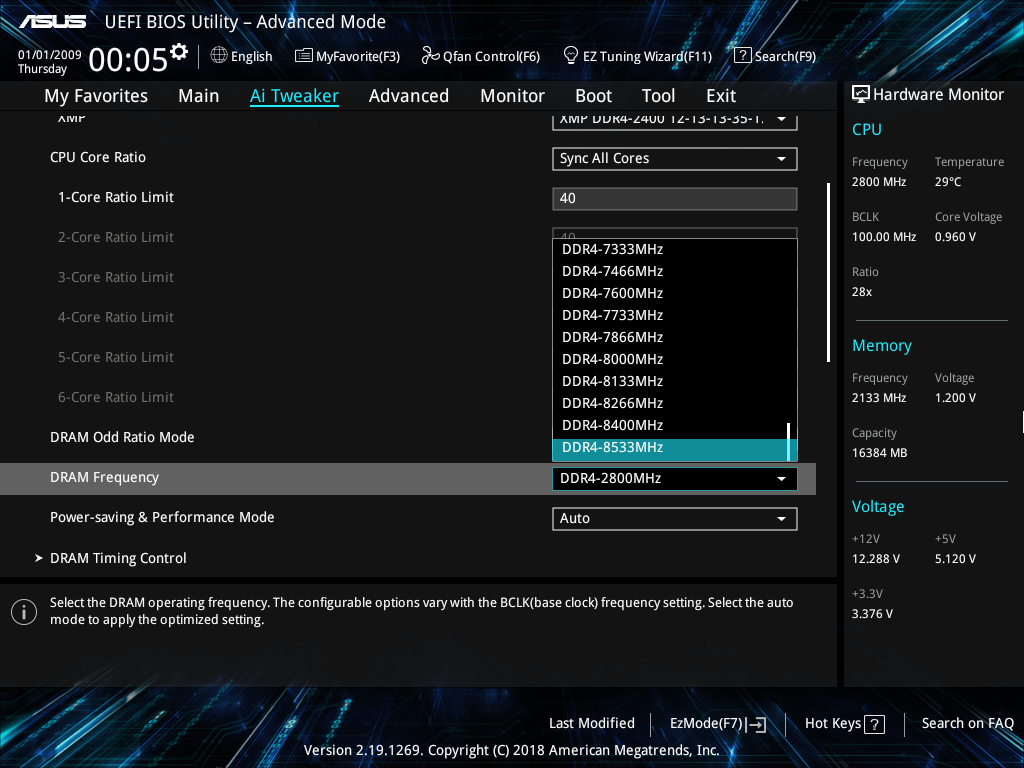Click the frequency list scrollbar thumb
The width and height of the screenshot is (1024, 768).
point(789,442)
